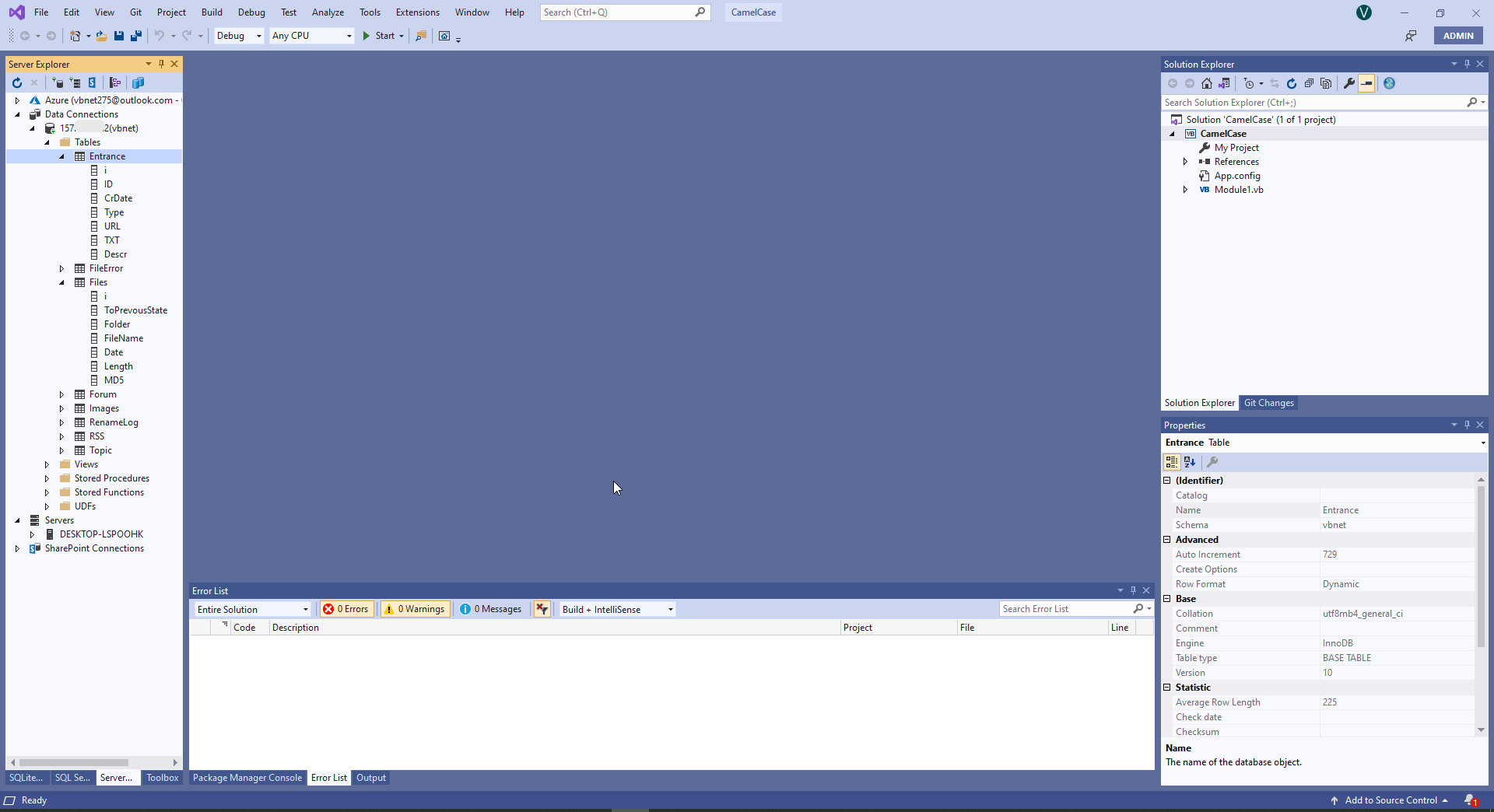Click the round blue tools icon in Solution Explorer toolbar

click(x=1390, y=83)
